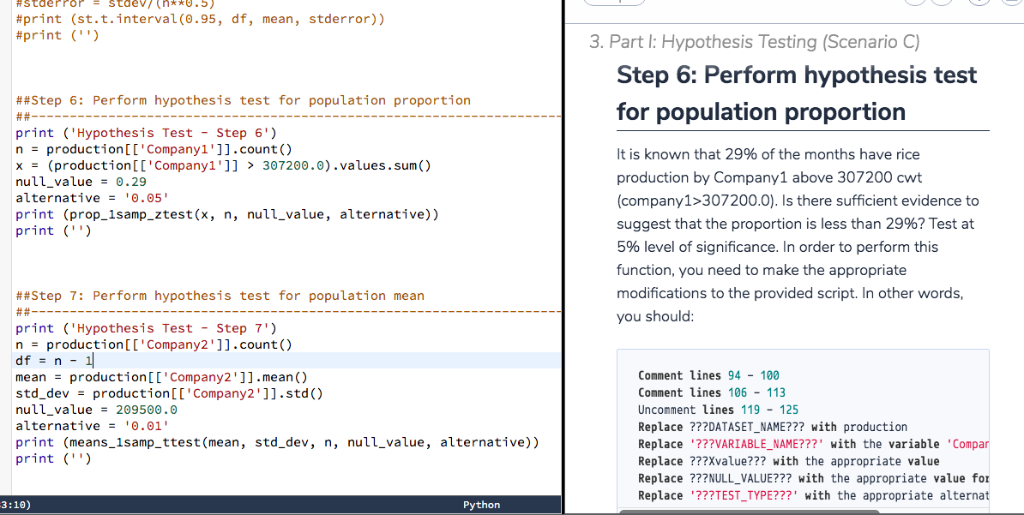The image size is (1024, 515).
Task: Click the alternative = '0.05' line
Action: (x=92, y=198)
